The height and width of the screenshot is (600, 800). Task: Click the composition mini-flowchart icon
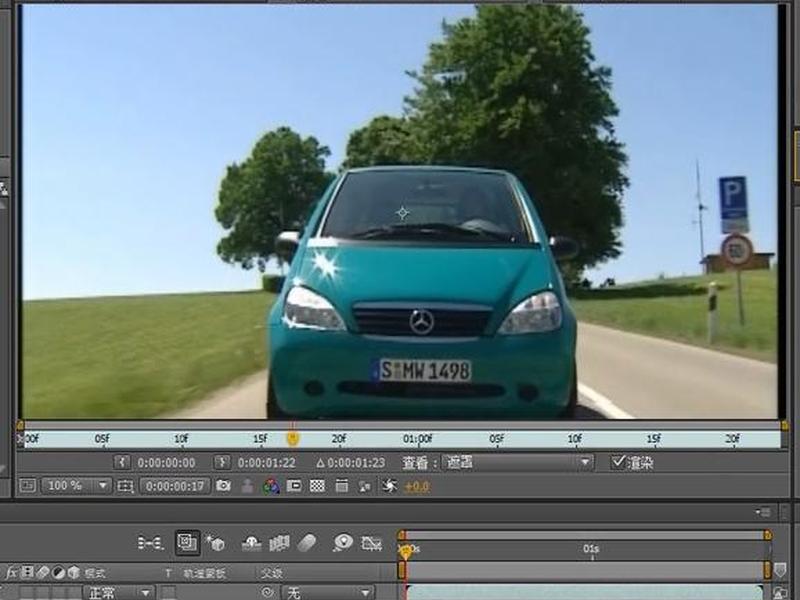(x=151, y=543)
